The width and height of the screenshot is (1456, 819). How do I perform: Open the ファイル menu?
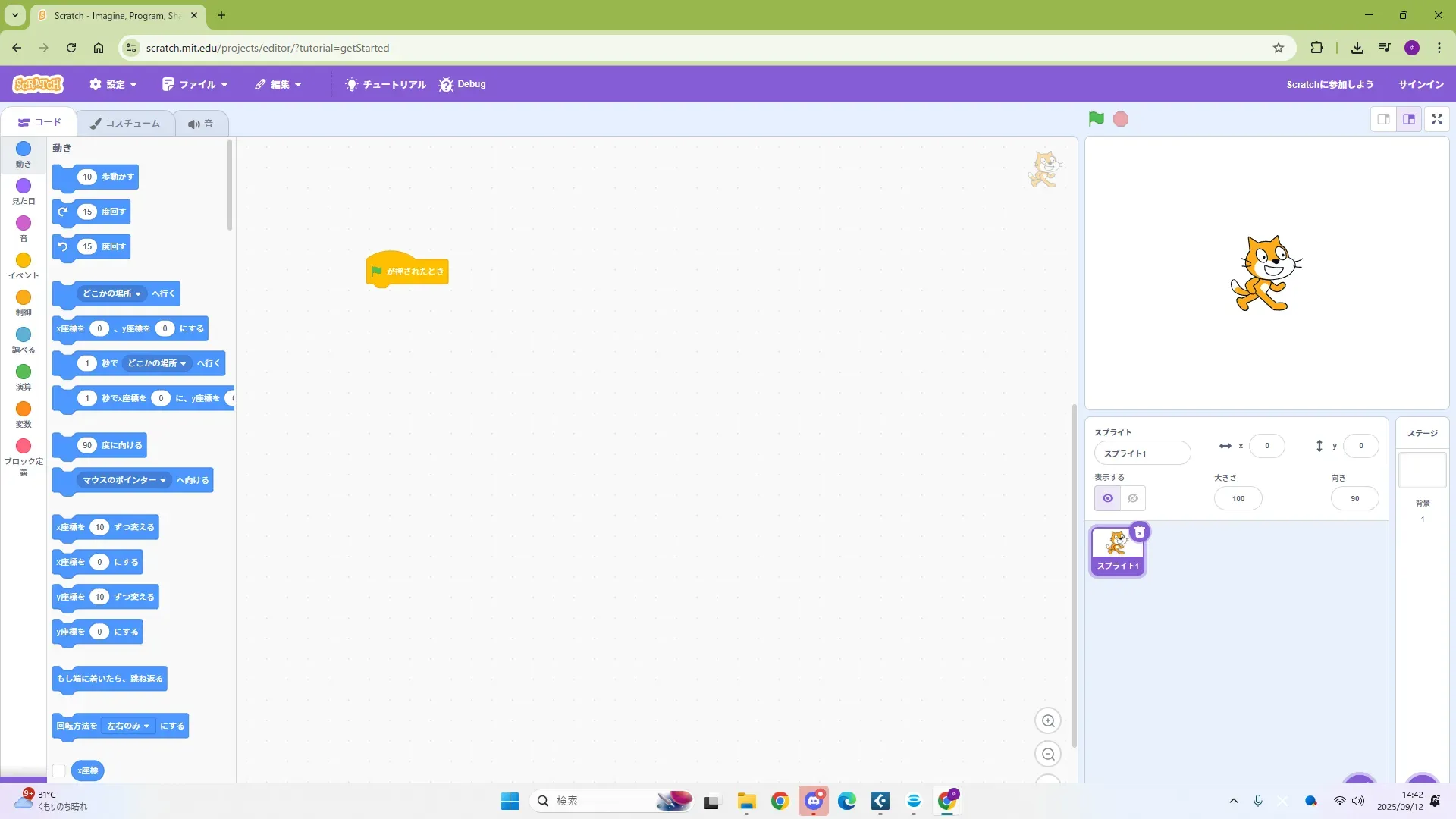click(x=195, y=84)
